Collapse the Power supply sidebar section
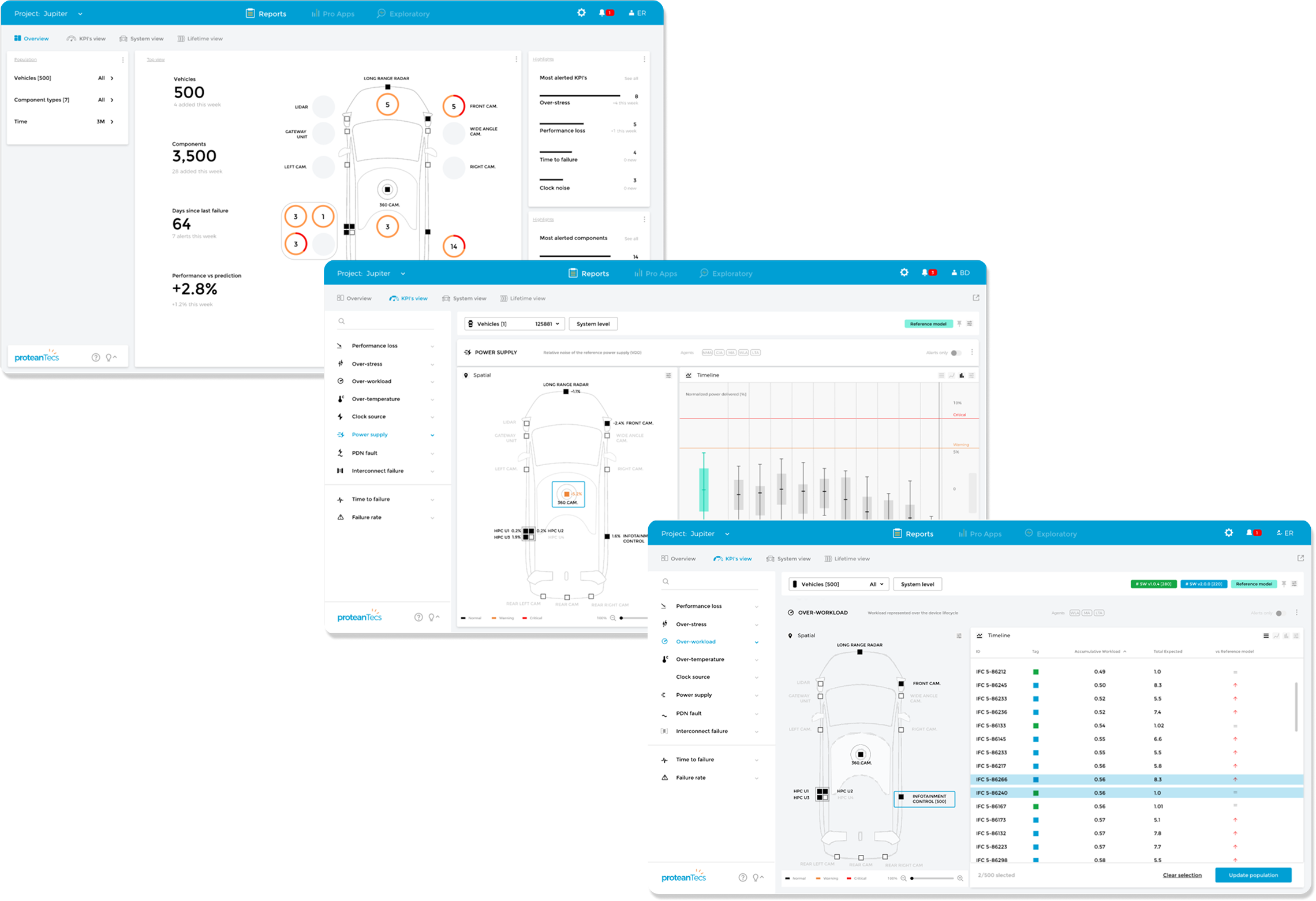 pyautogui.click(x=432, y=434)
